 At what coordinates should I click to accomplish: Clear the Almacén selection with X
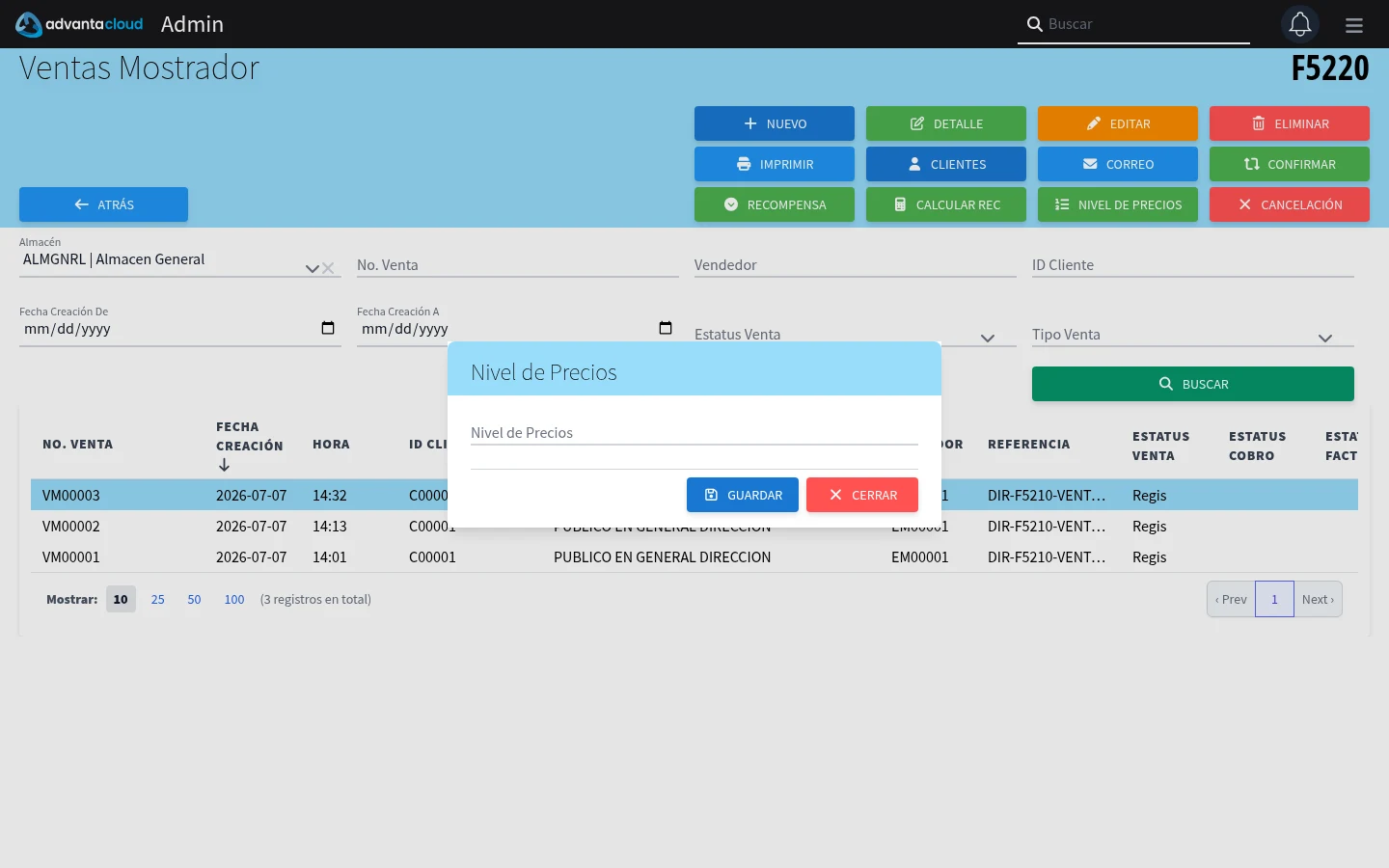pyautogui.click(x=328, y=268)
